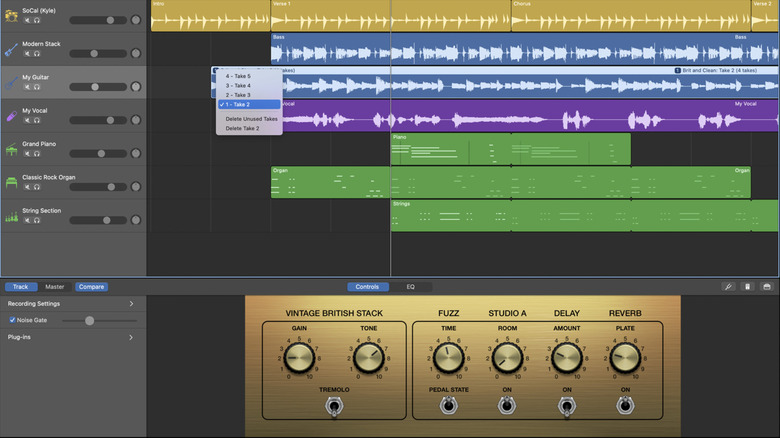
Task: Adjust the Noise Gate slider
Action: [89, 320]
